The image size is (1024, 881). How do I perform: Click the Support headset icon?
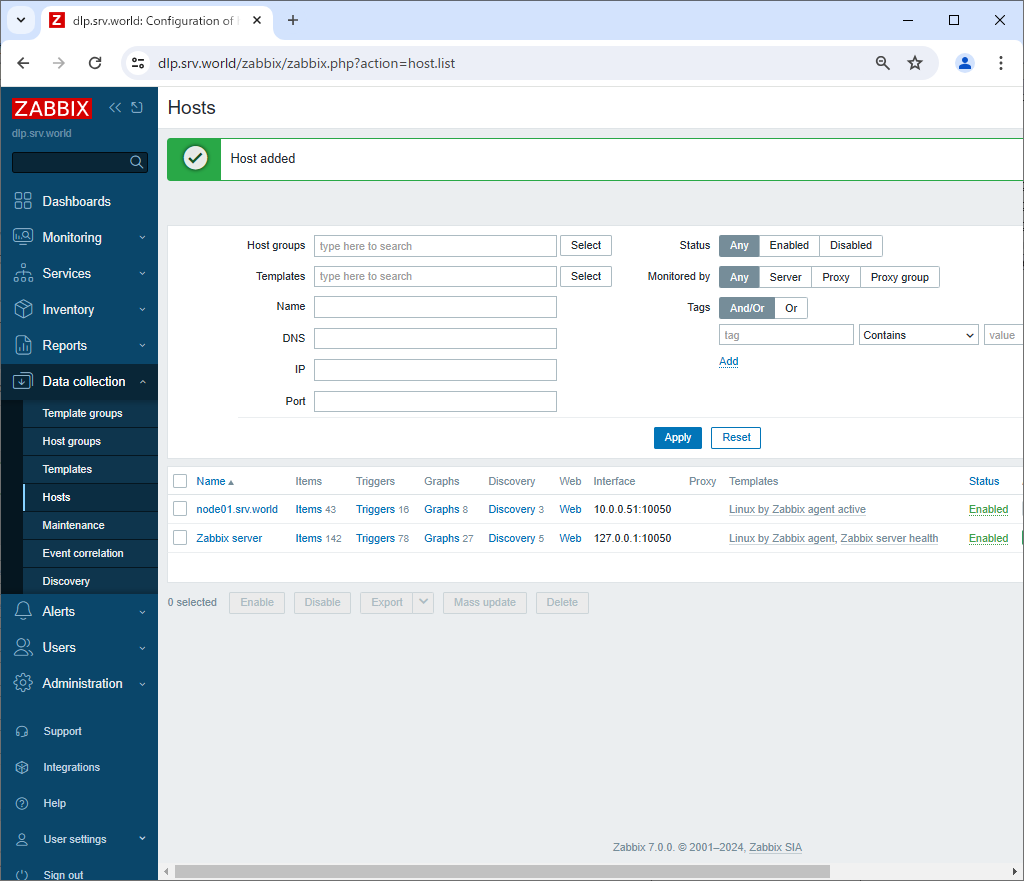[22, 731]
